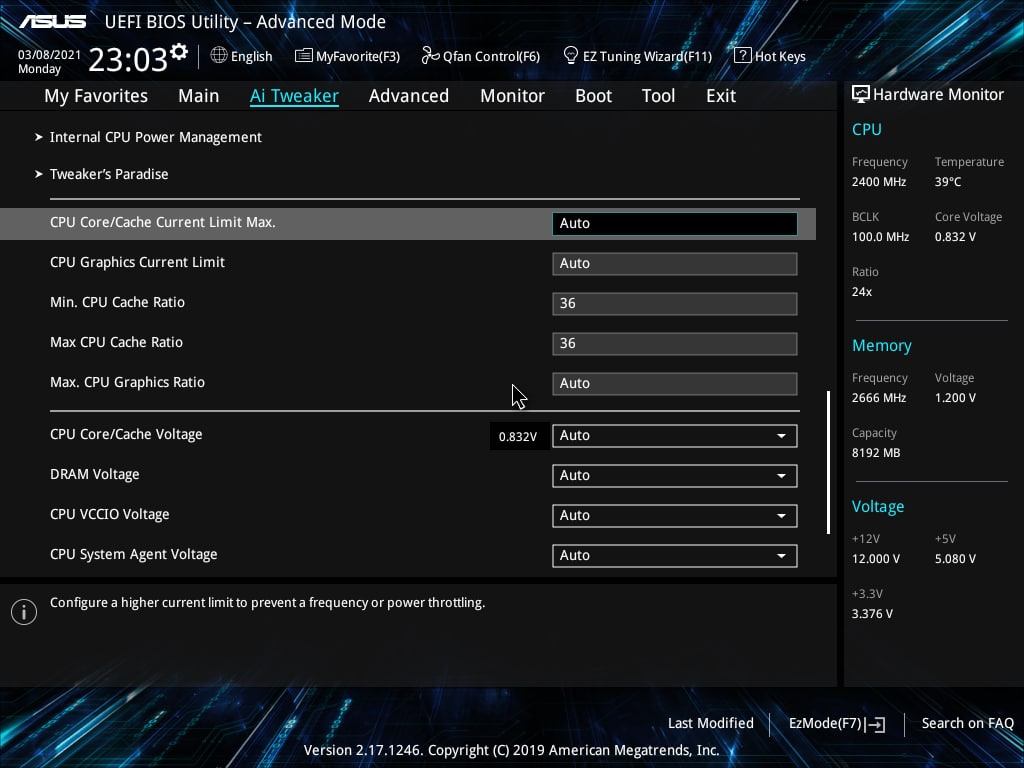Open CPU System Agent Voltage dropdown
Viewport: 1024px width, 768px height.
point(675,555)
